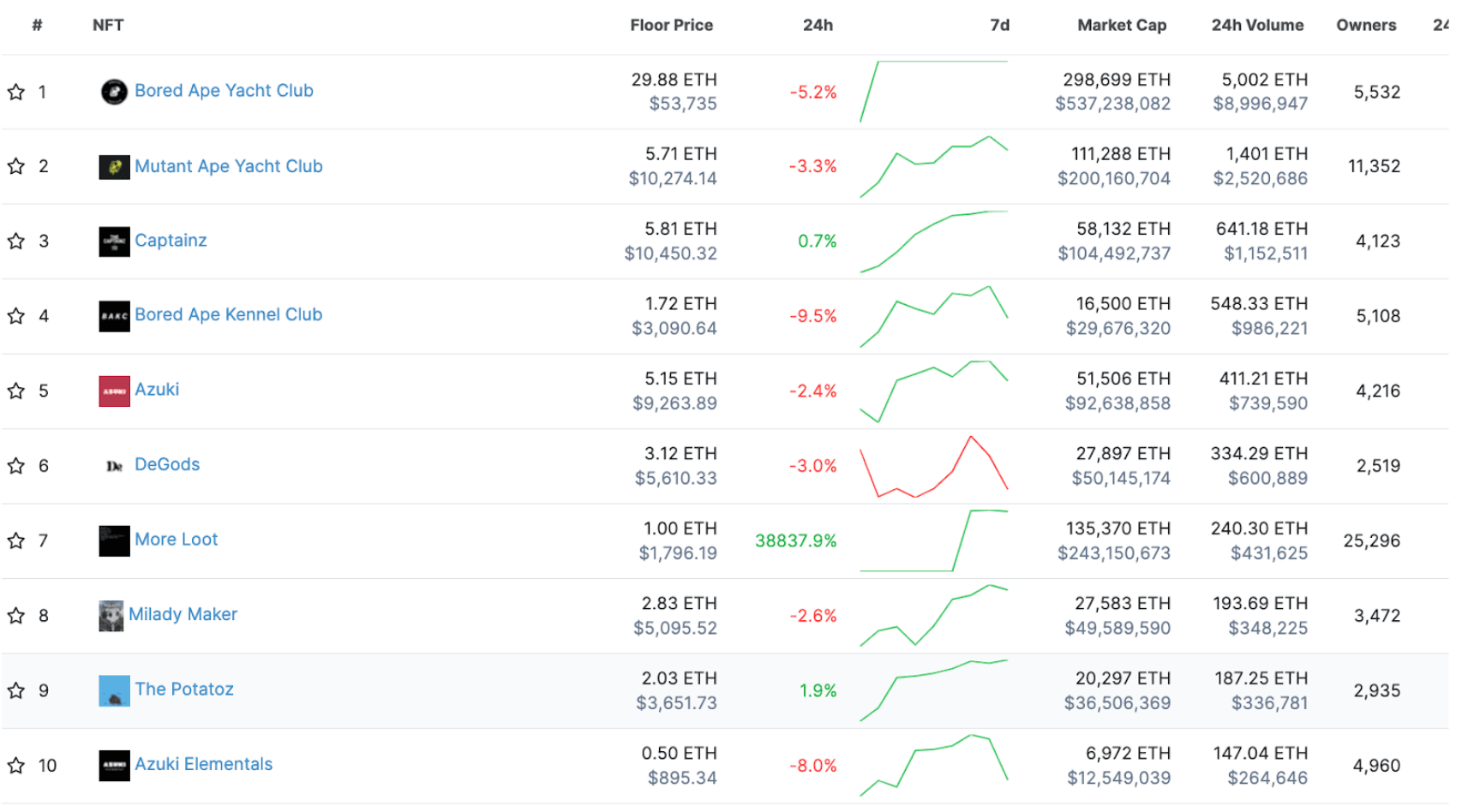Star Bored Ape Yacht Club as favorite
Viewport: 1462px width, 812px height.
click(16, 92)
